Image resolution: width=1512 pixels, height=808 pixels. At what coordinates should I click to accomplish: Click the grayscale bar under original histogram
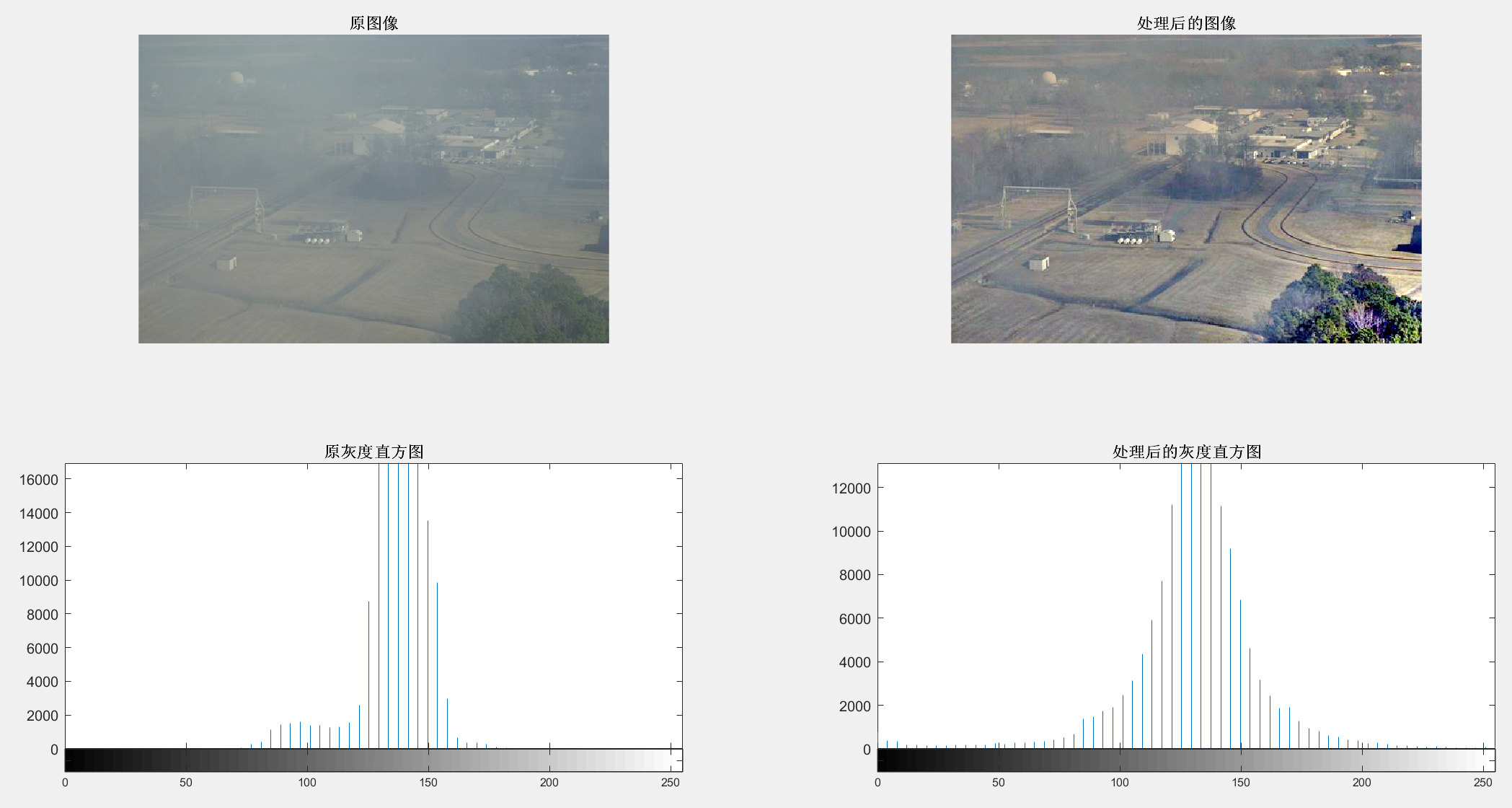(373, 760)
